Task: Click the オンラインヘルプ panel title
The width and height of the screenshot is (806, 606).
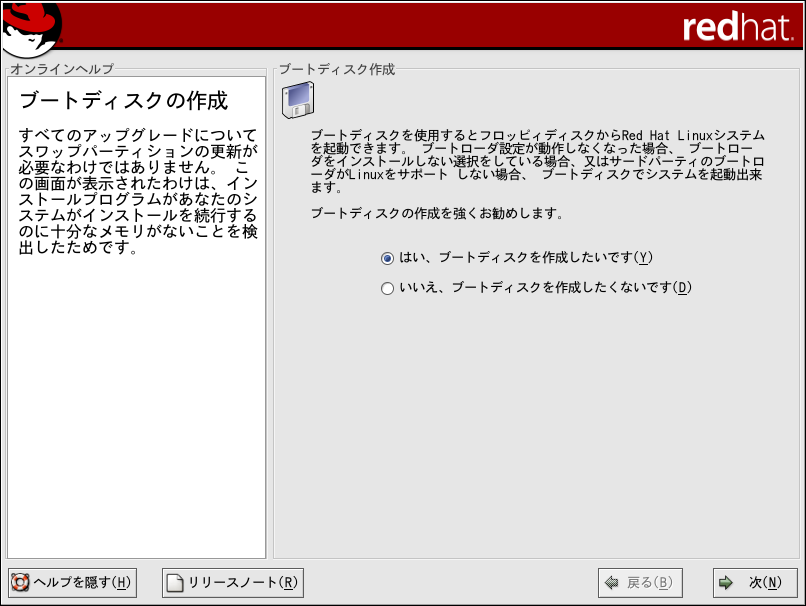Action: pos(62,69)
